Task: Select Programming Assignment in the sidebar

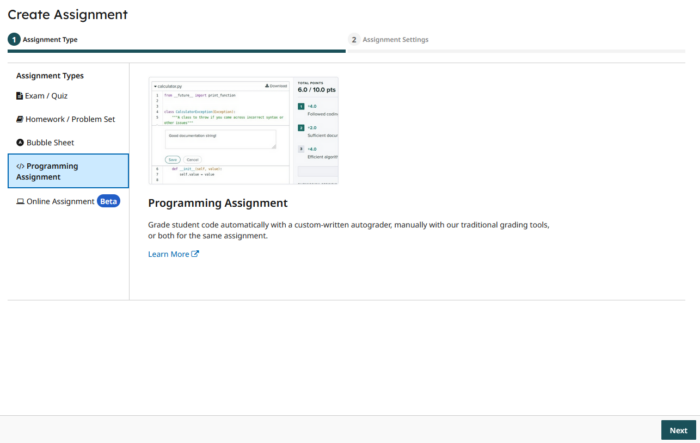Action: 68,171
